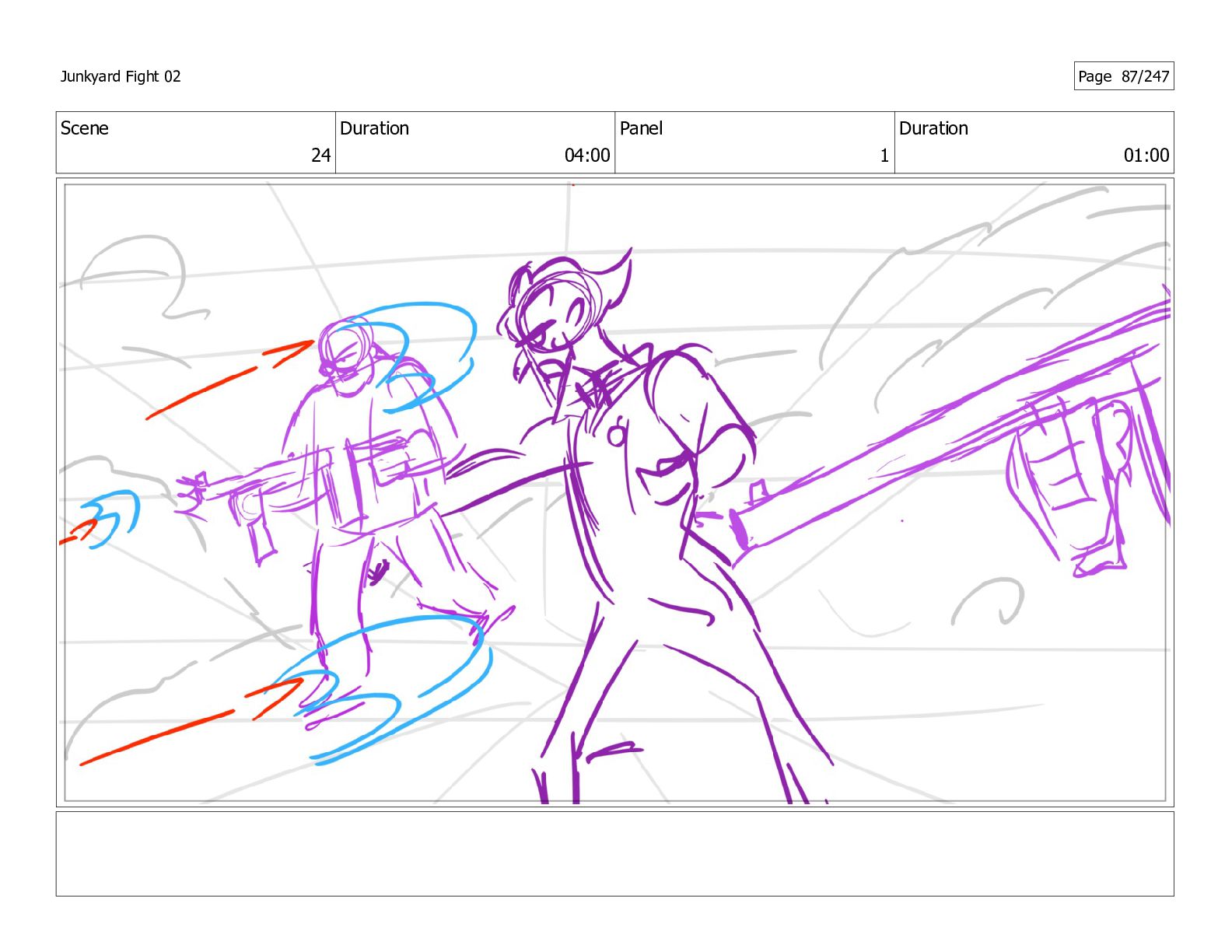Click the panel number value '1'
The image size is (1232, 952).
(884, 156)
